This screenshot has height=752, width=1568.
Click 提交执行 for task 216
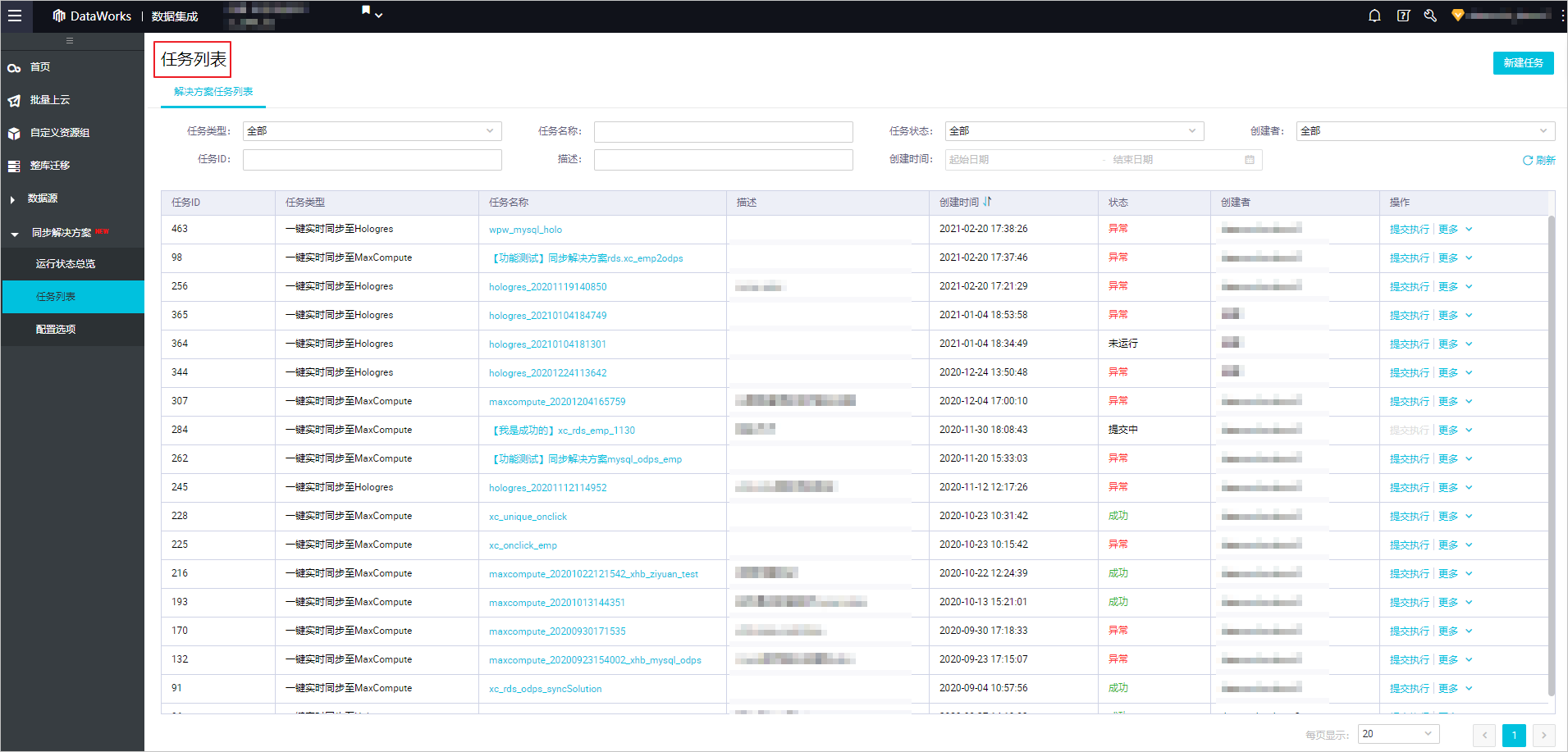click(1410, 574)
